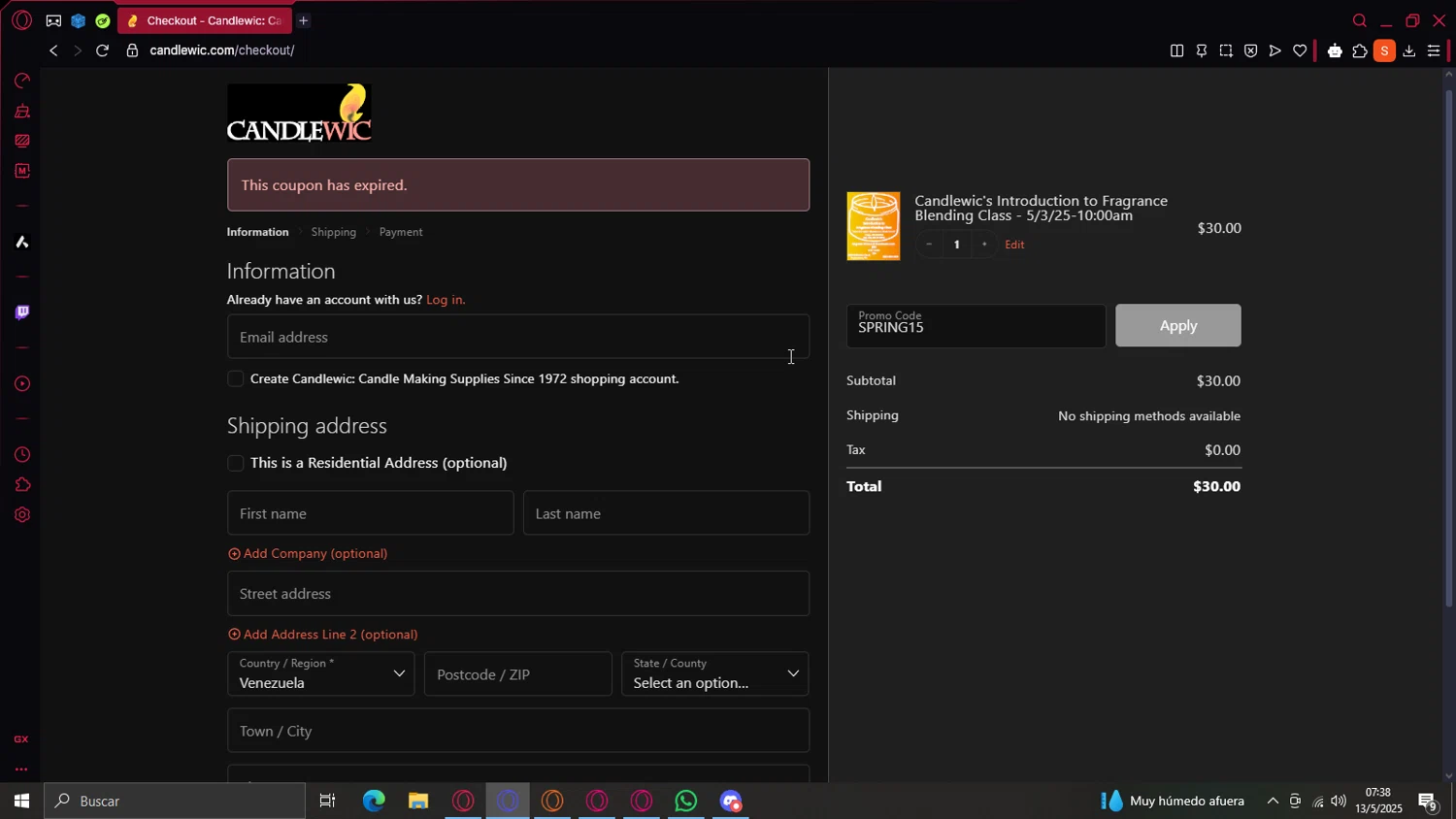
Task: Increase item quantity with plus
Action: [984, 245]
